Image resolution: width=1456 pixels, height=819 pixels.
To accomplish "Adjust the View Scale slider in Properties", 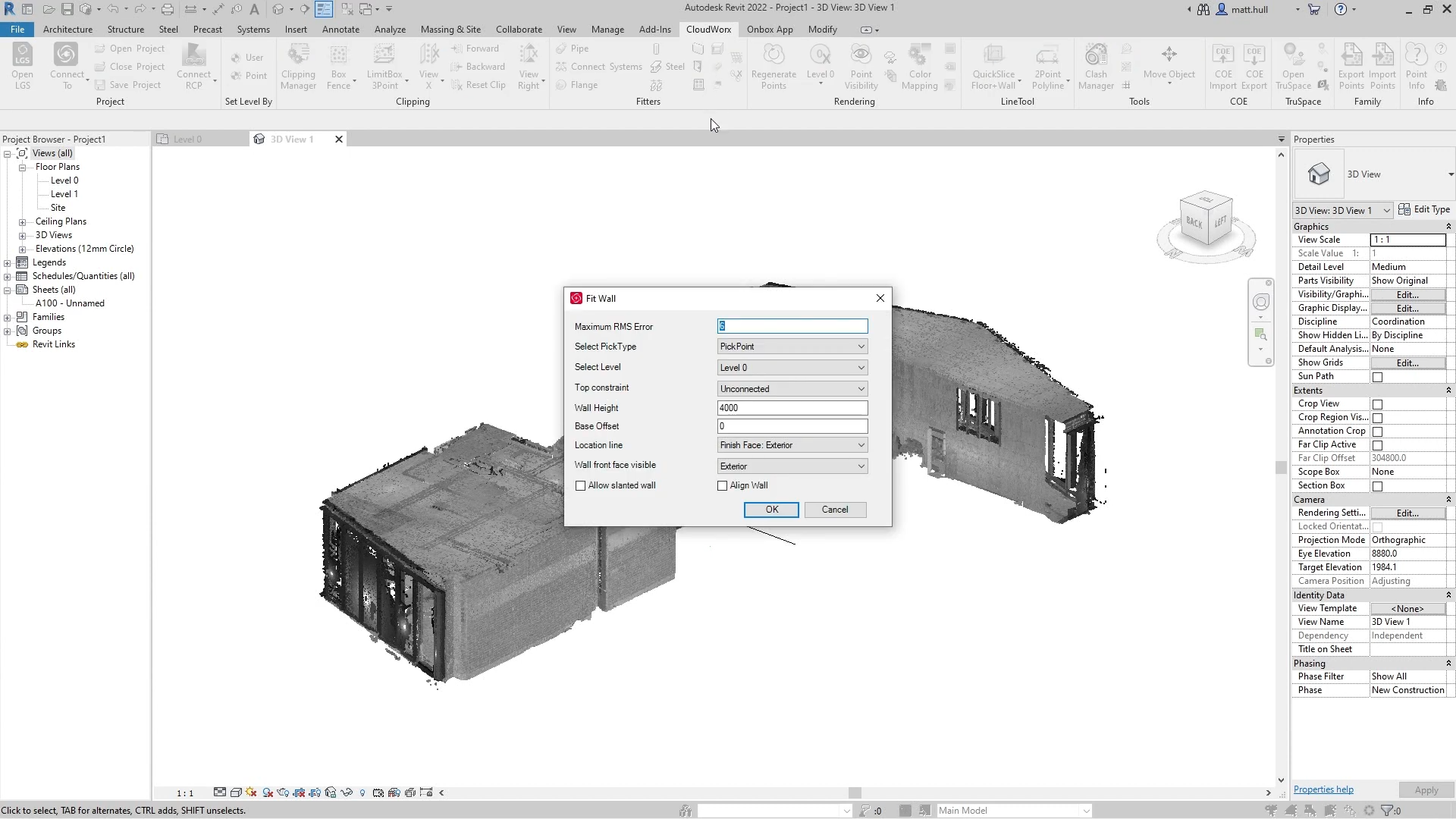I will pyautogui.click(x=1407, y=240).
